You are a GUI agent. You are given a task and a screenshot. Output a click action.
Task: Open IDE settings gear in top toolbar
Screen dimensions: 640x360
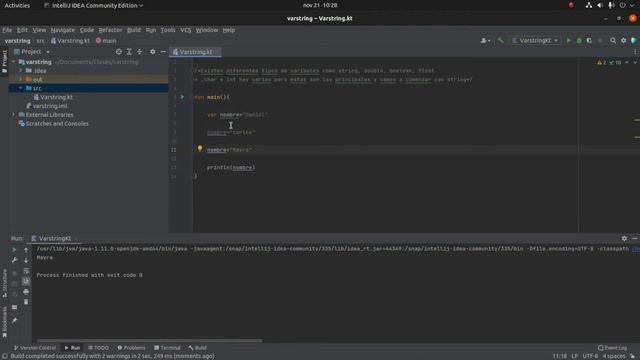(623, 40)
